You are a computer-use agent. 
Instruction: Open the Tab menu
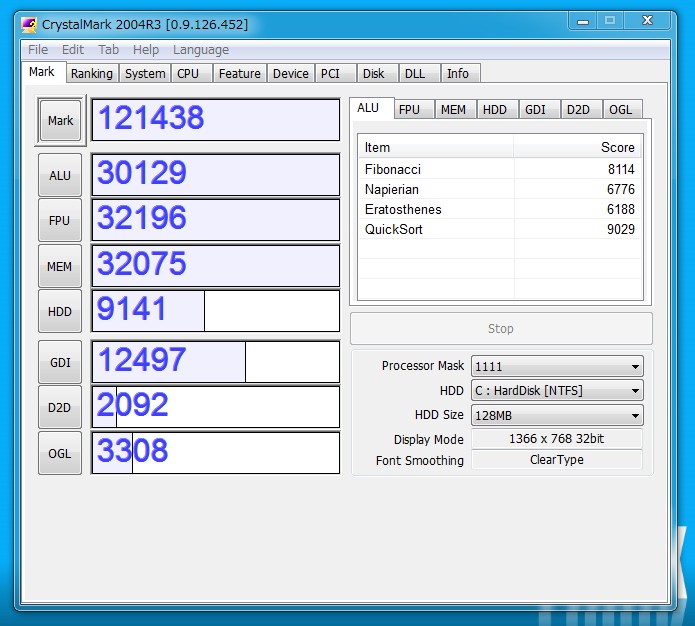click(109, 50)
